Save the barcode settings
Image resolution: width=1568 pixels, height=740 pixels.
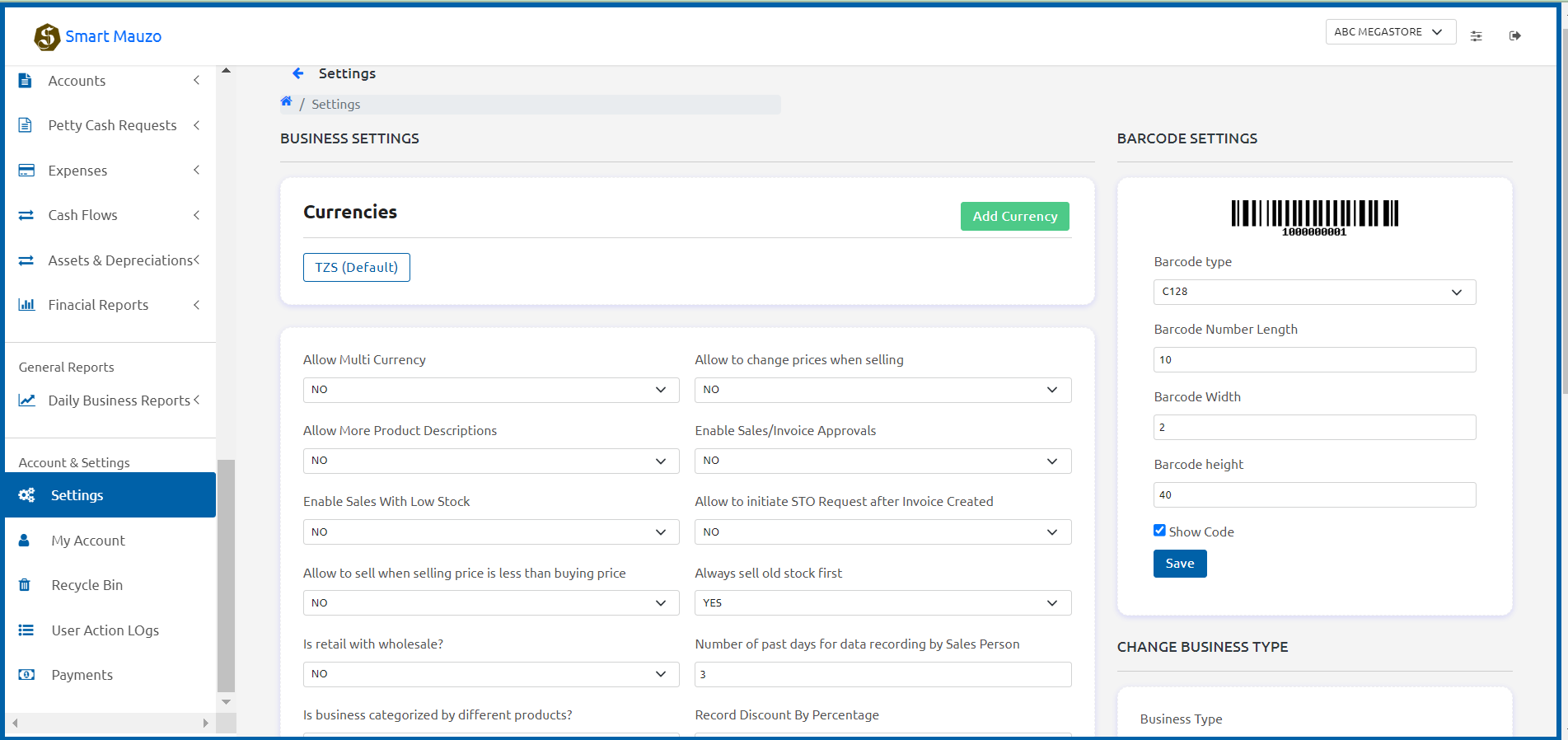[1180, 564]
